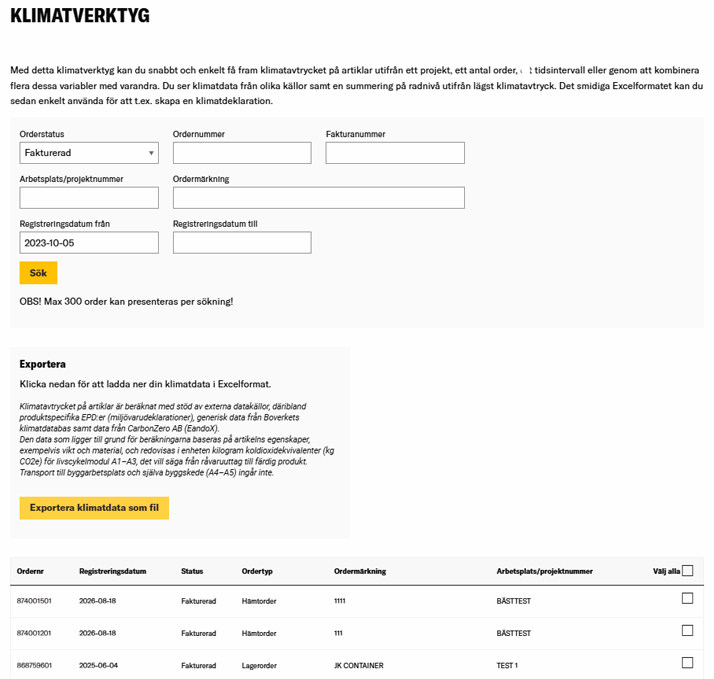Click the Lagerorder order type cell

(x=259, y=666)
